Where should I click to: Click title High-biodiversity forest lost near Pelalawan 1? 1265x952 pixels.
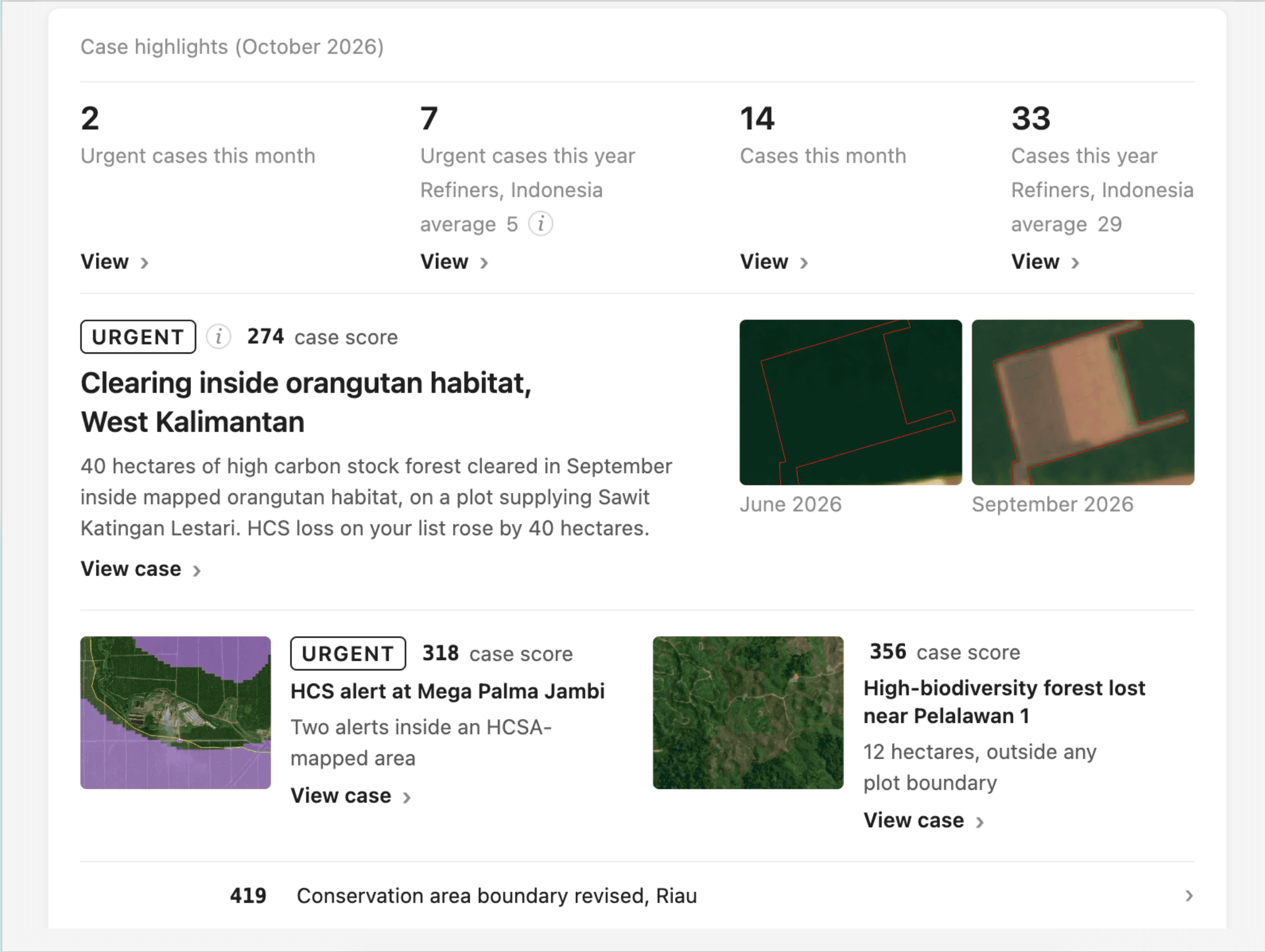click(x=1004, y=702)
